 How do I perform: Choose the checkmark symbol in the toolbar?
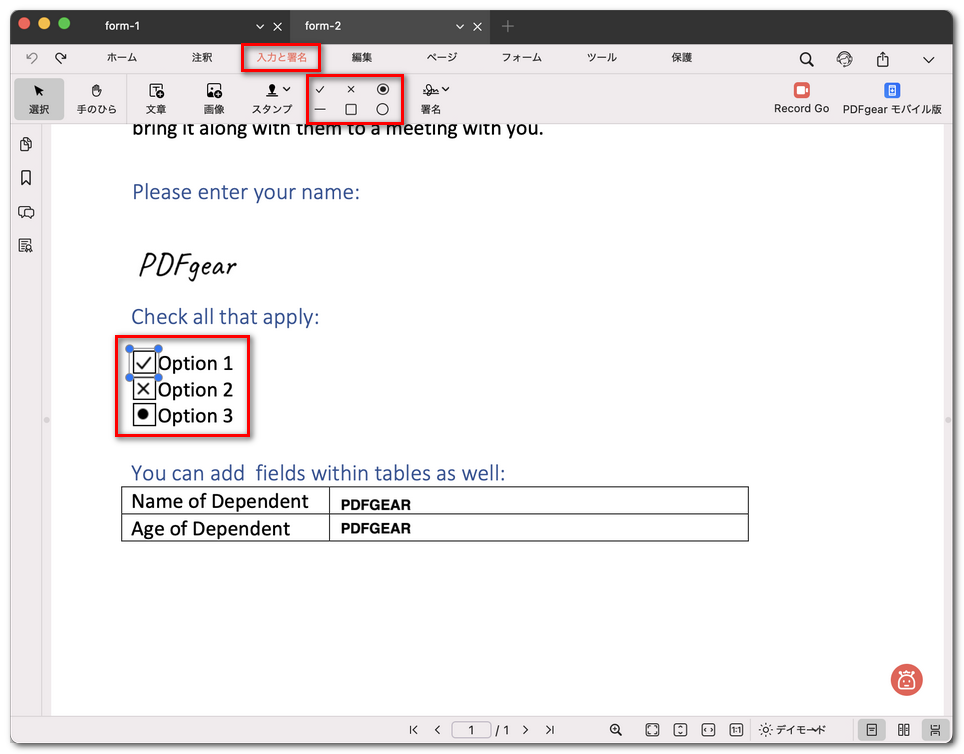(x=320, y=89)
